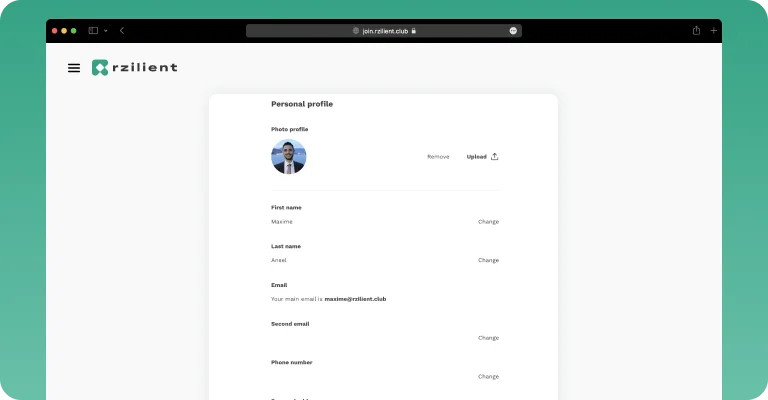Expand the sidebar dropdown chevron
768x400 pixels.
pos(106,31)
